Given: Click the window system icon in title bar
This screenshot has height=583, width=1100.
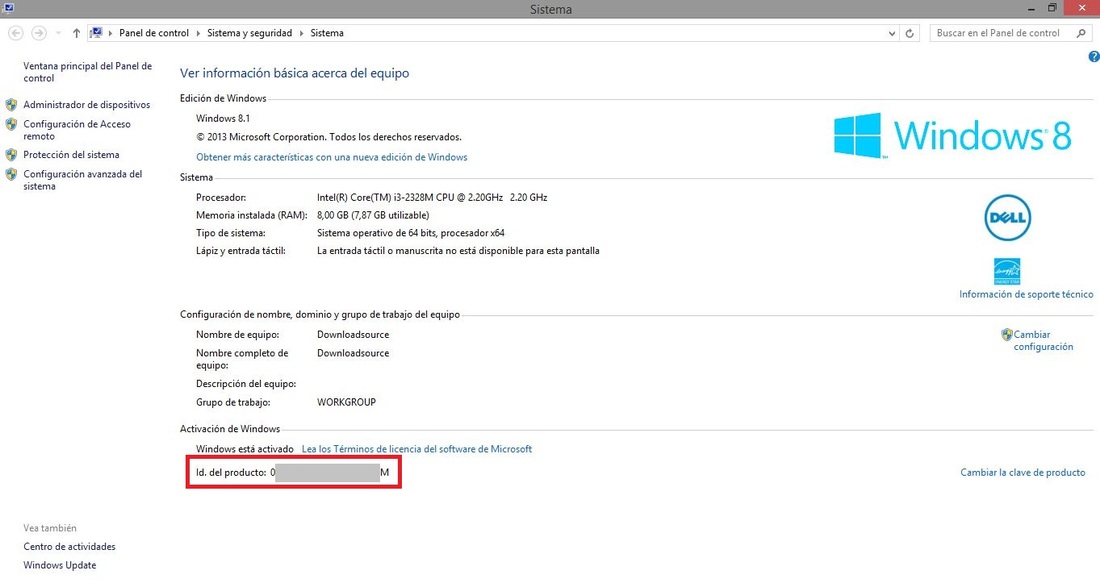Looking at the screenshot, I should tap(8, 8).
